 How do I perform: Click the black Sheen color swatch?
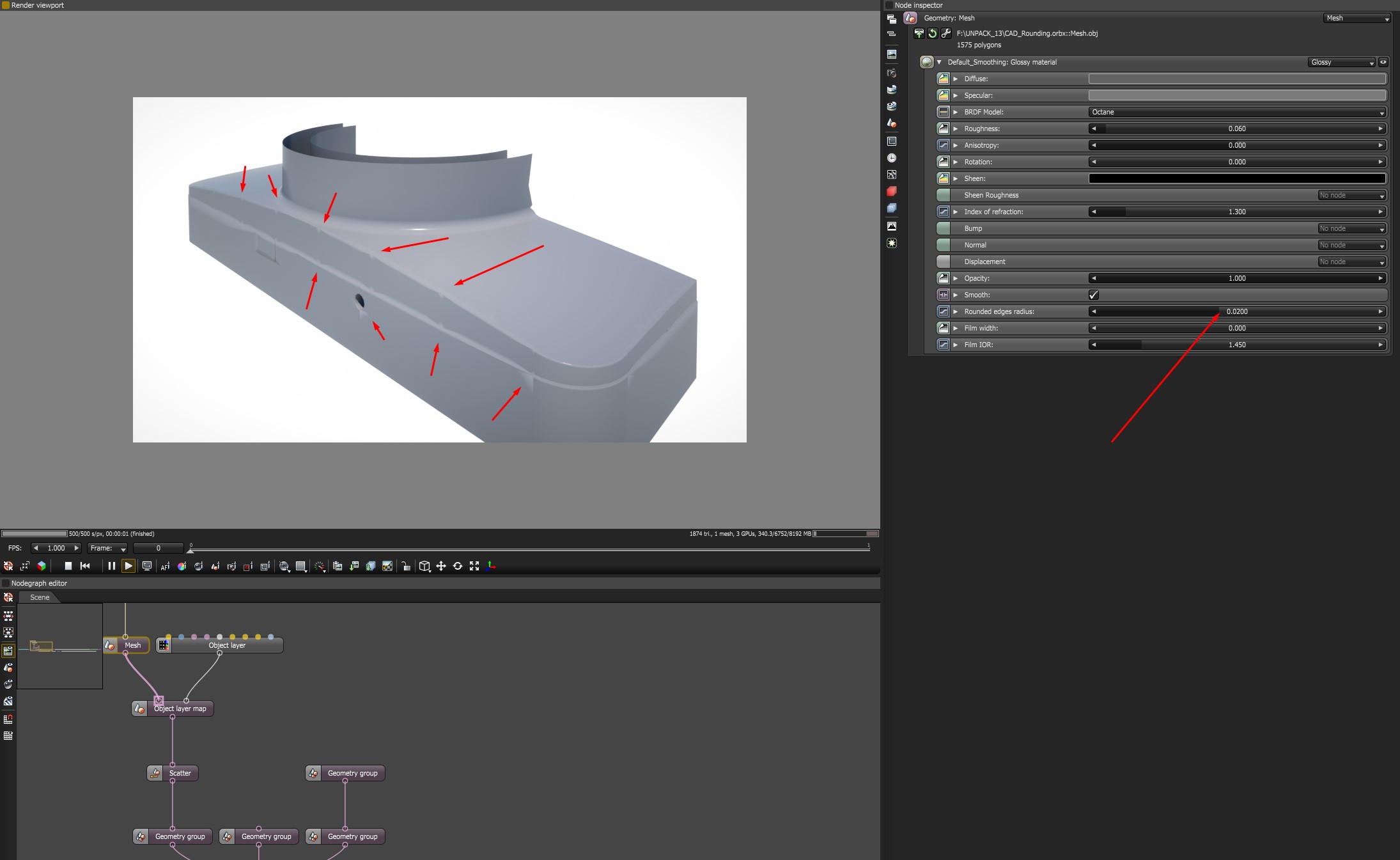(1237, 178)
